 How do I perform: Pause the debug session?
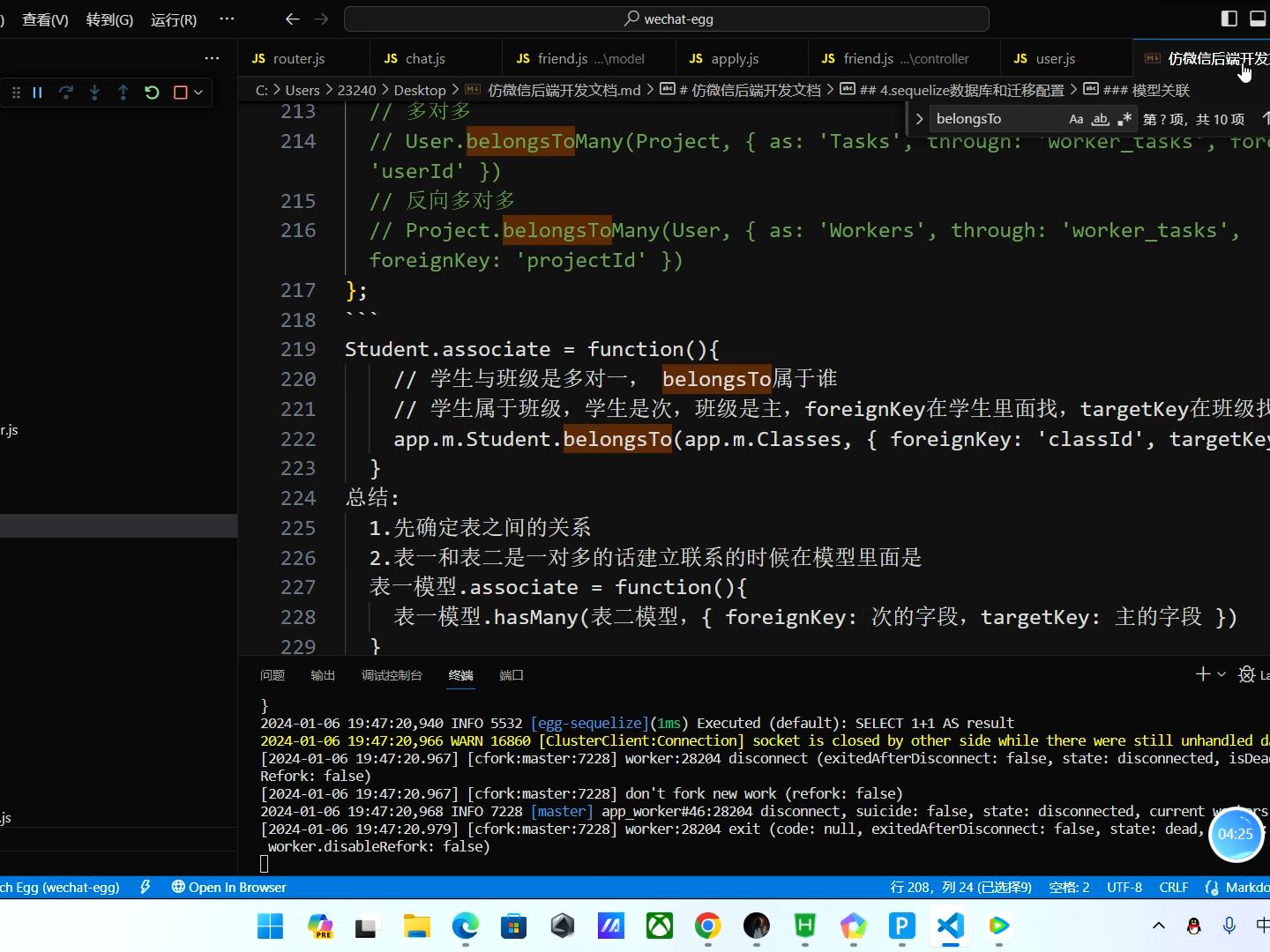click(x=37, y=92)
